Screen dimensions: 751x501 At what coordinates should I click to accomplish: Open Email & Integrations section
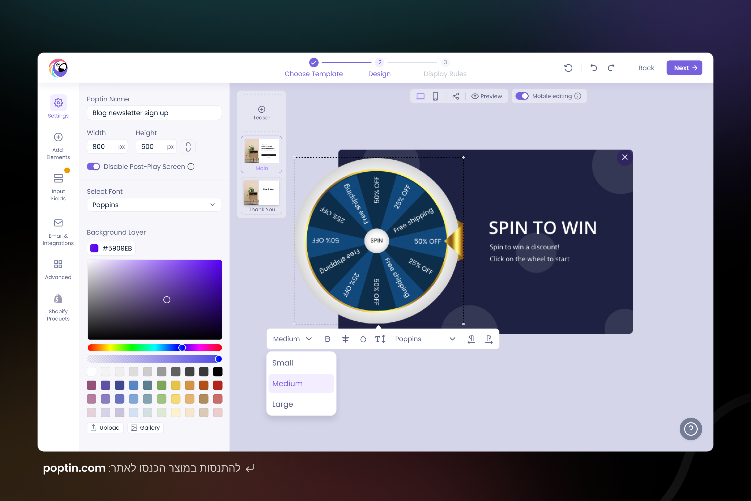[x=58, y=231]
